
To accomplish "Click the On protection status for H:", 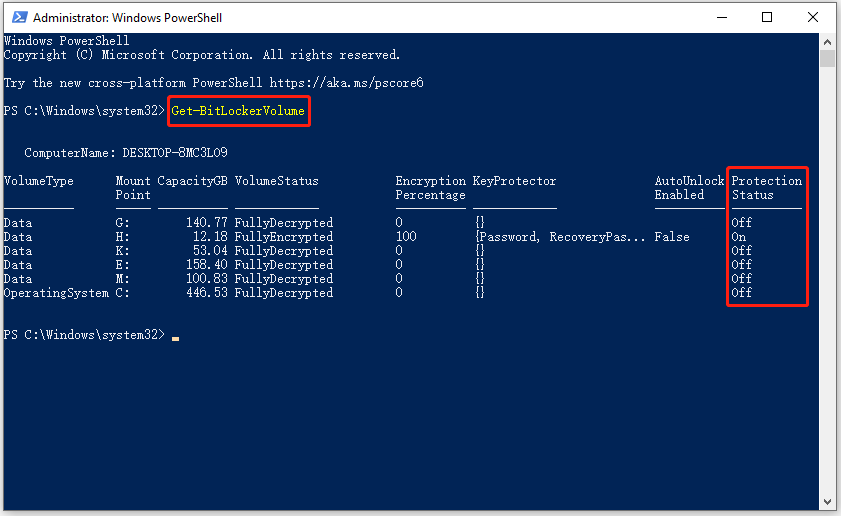I will click(739, 237).
